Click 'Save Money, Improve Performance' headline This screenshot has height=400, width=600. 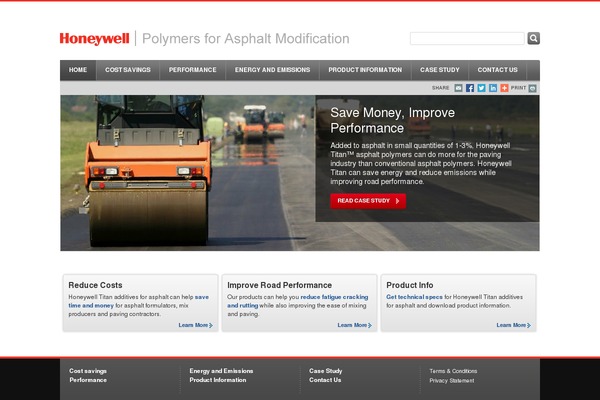[x=392, y=120]
